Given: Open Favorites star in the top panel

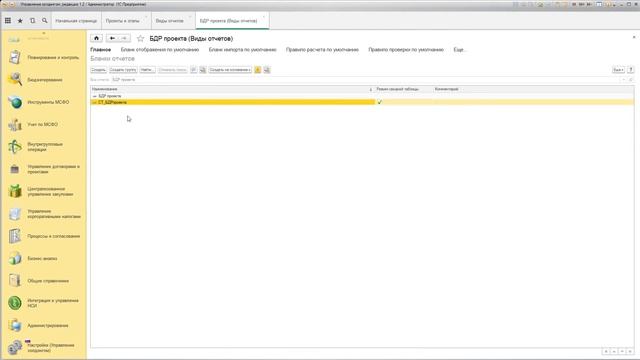Looking at the screenshot, I should [20, 20].
